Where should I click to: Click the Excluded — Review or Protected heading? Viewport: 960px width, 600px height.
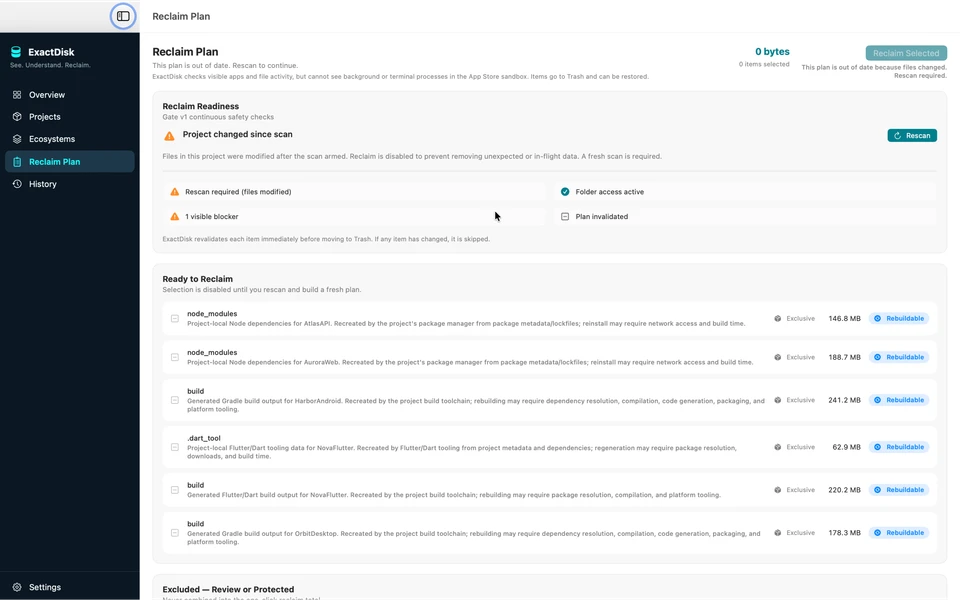228,590
